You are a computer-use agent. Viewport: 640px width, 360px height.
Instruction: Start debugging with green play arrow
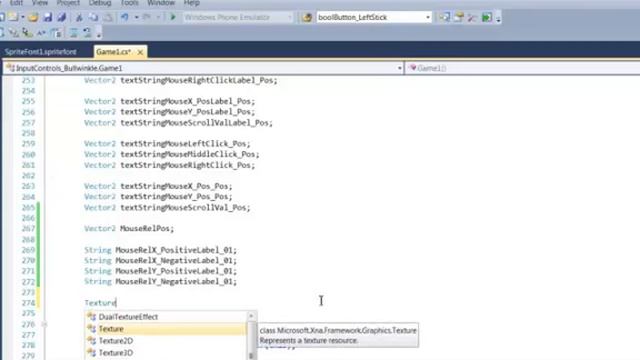coord(173,18)
